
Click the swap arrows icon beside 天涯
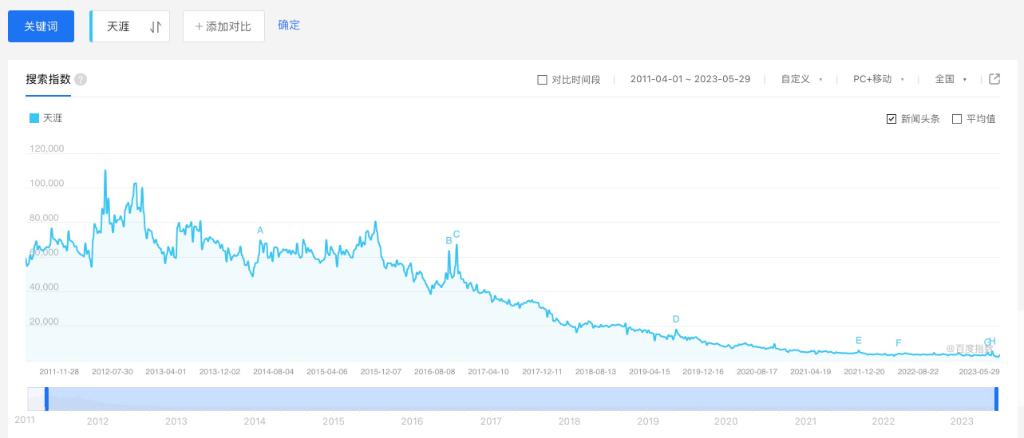[x=155, y=27]
